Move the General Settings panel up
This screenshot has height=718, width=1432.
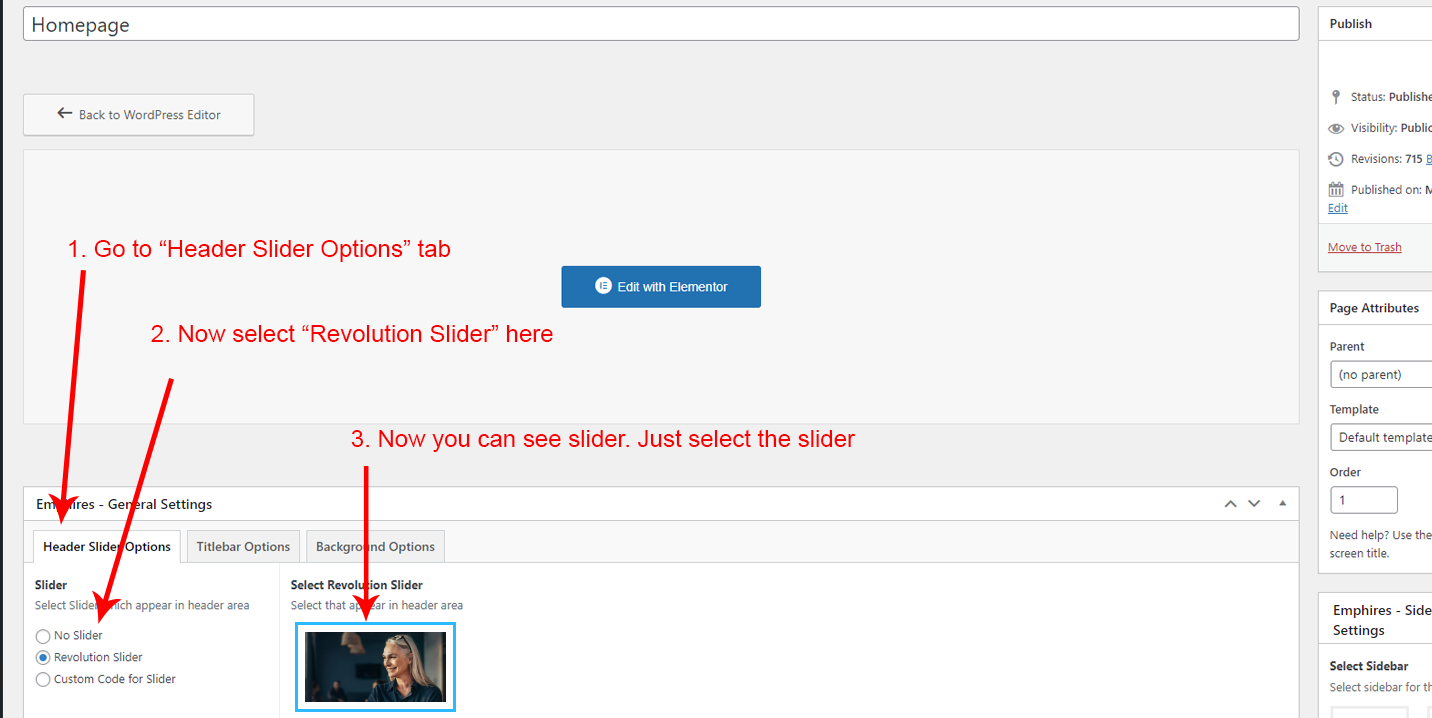coord(1231,504)
